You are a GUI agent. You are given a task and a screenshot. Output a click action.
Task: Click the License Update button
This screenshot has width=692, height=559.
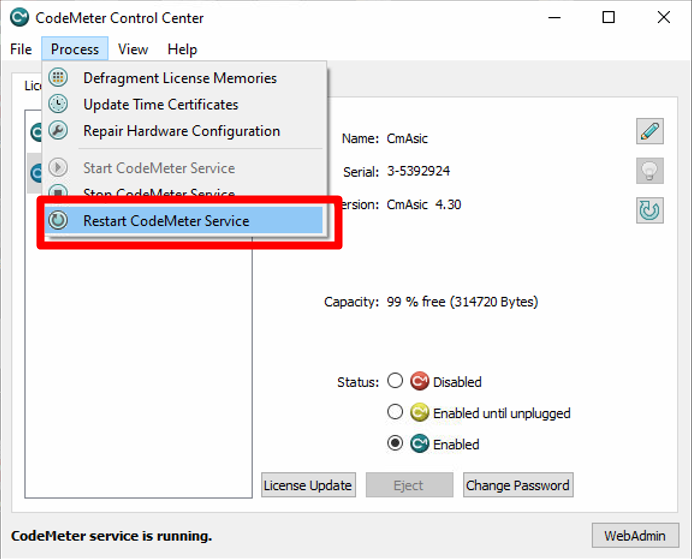tap(308, 486)
